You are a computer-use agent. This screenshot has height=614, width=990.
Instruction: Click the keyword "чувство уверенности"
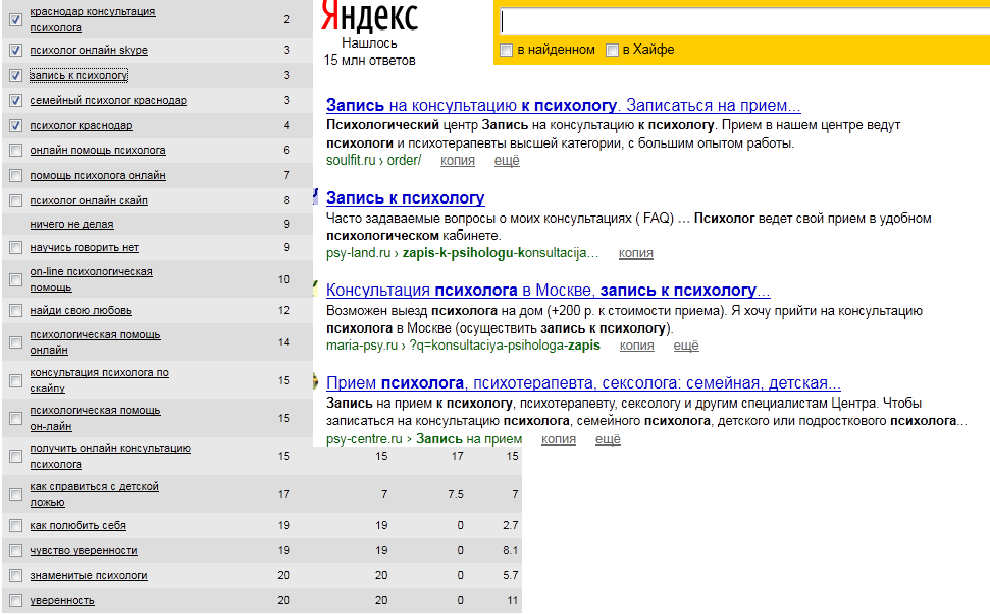pyautogui.click(x=82, y=549)
